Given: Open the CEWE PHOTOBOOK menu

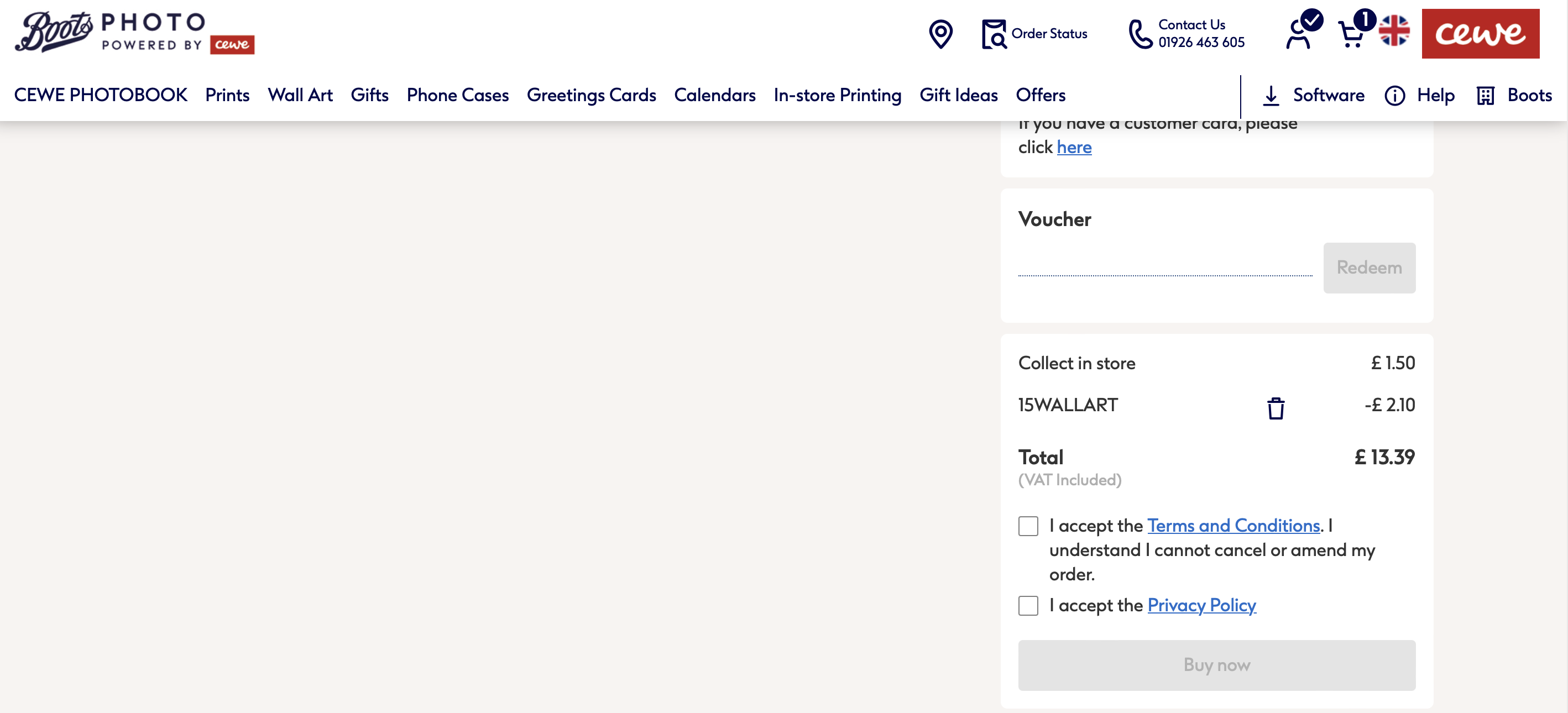Looking at the screenshot, I should pos(101,96).
